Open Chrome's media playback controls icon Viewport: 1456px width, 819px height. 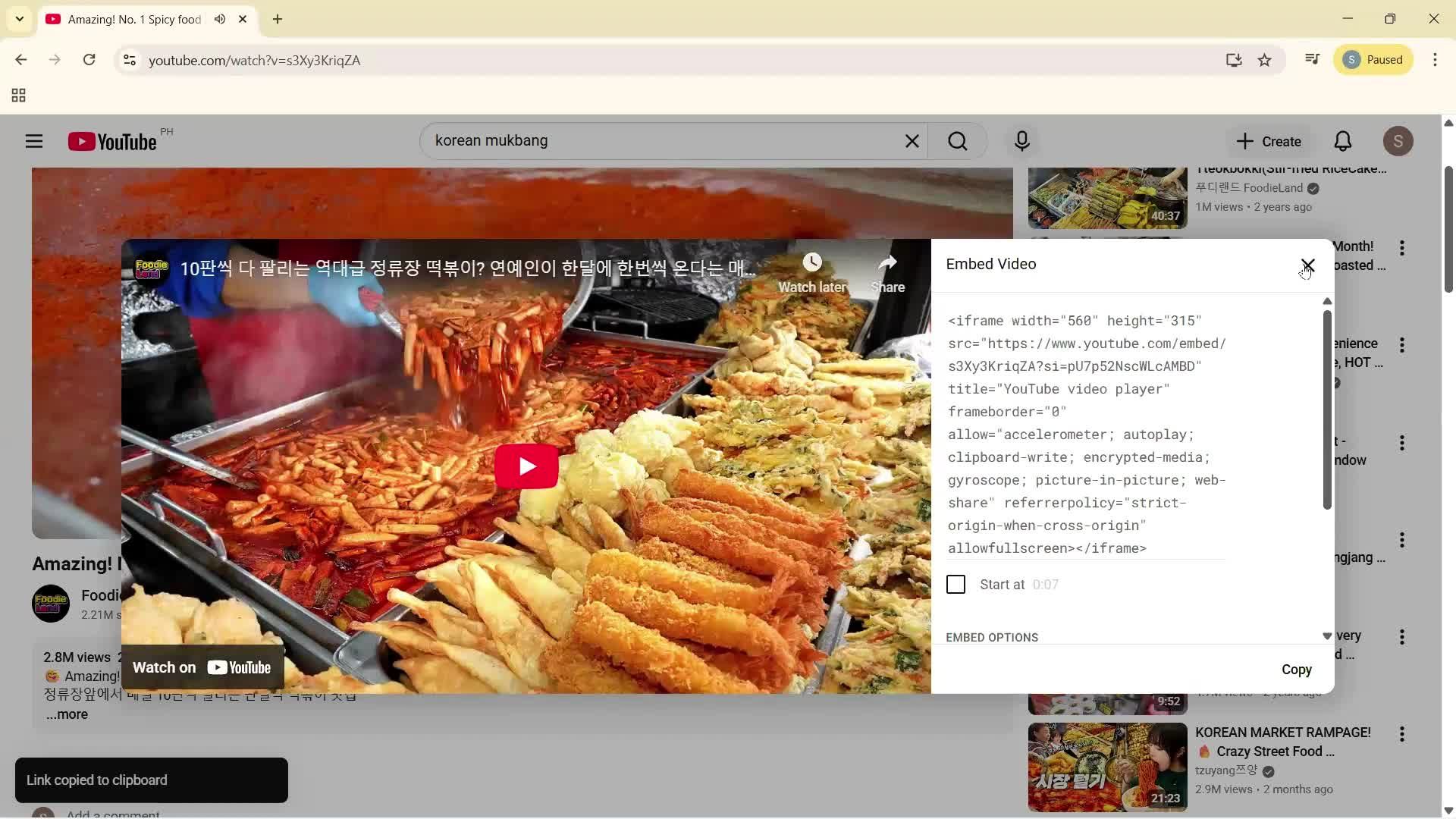(1311, 59)
